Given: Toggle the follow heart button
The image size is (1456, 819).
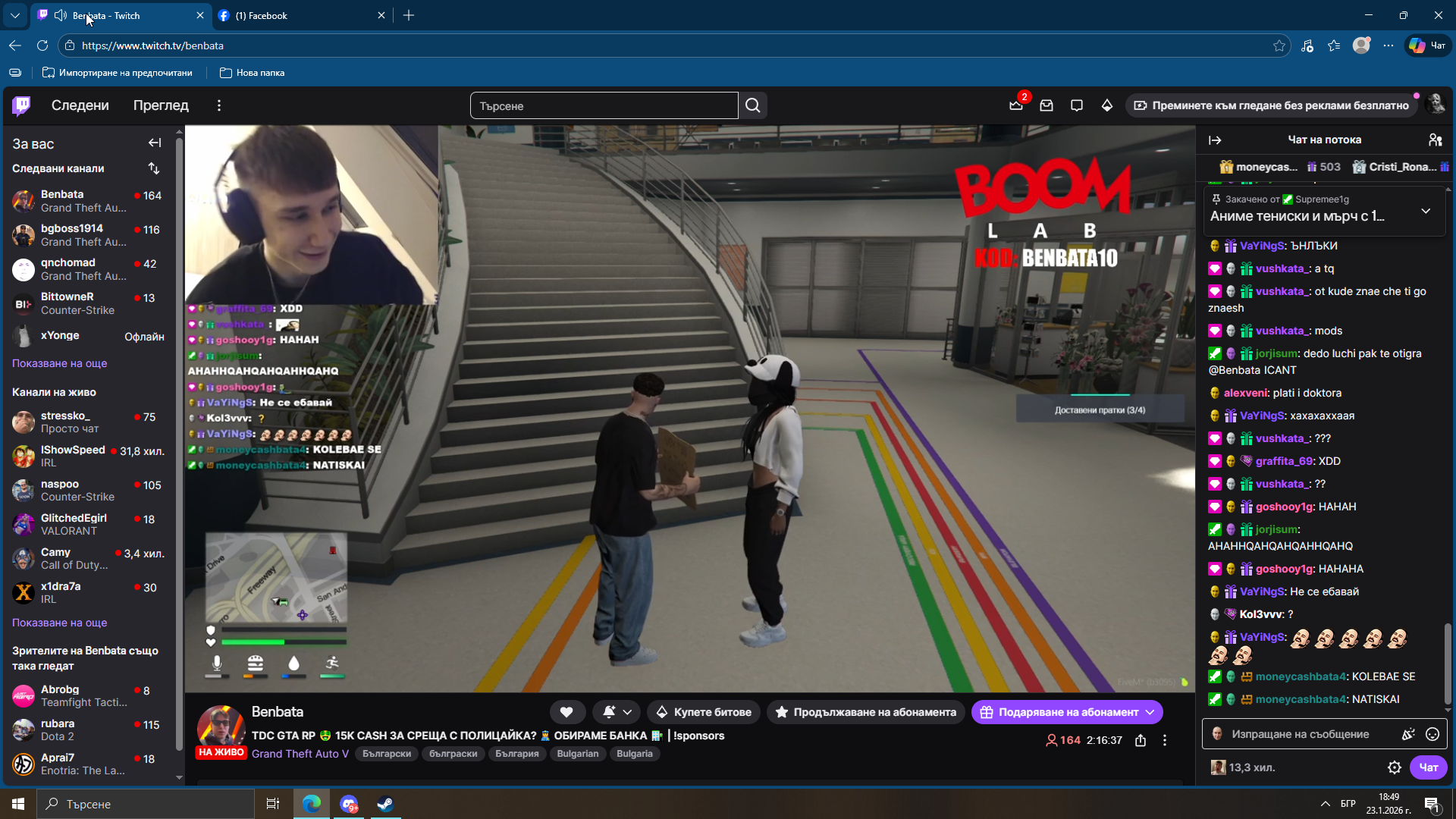Looking at the screenshot, I should point(566,712).
